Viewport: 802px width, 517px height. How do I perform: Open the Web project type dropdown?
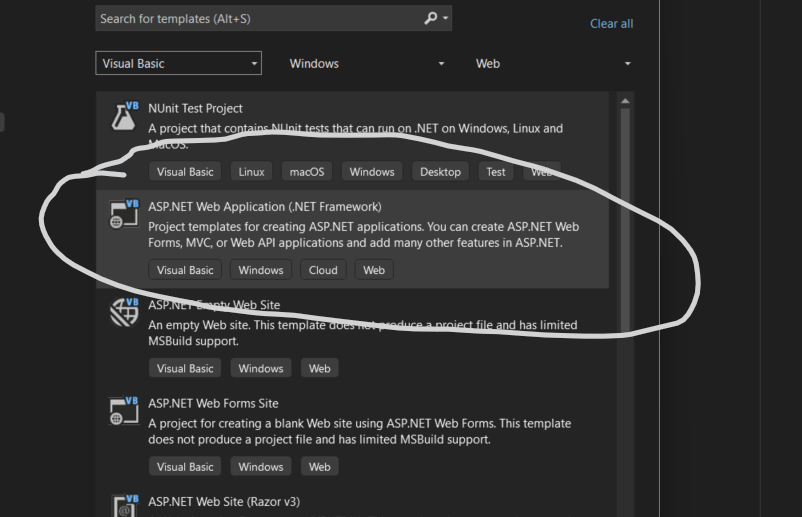tap(552, 63)
